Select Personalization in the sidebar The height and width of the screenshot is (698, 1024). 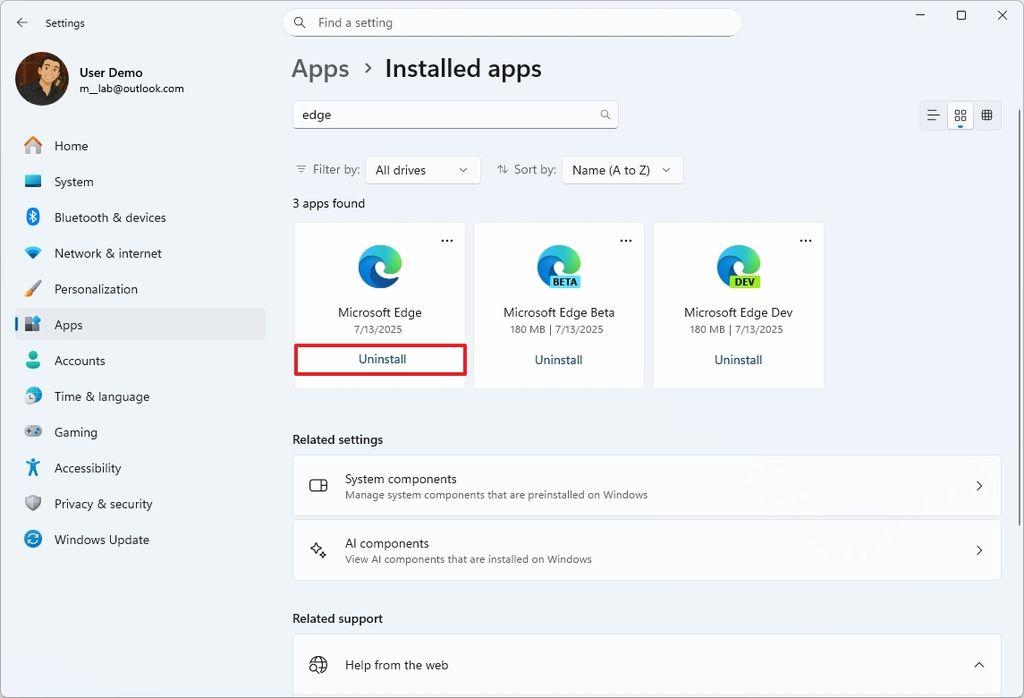coord(140,289)
